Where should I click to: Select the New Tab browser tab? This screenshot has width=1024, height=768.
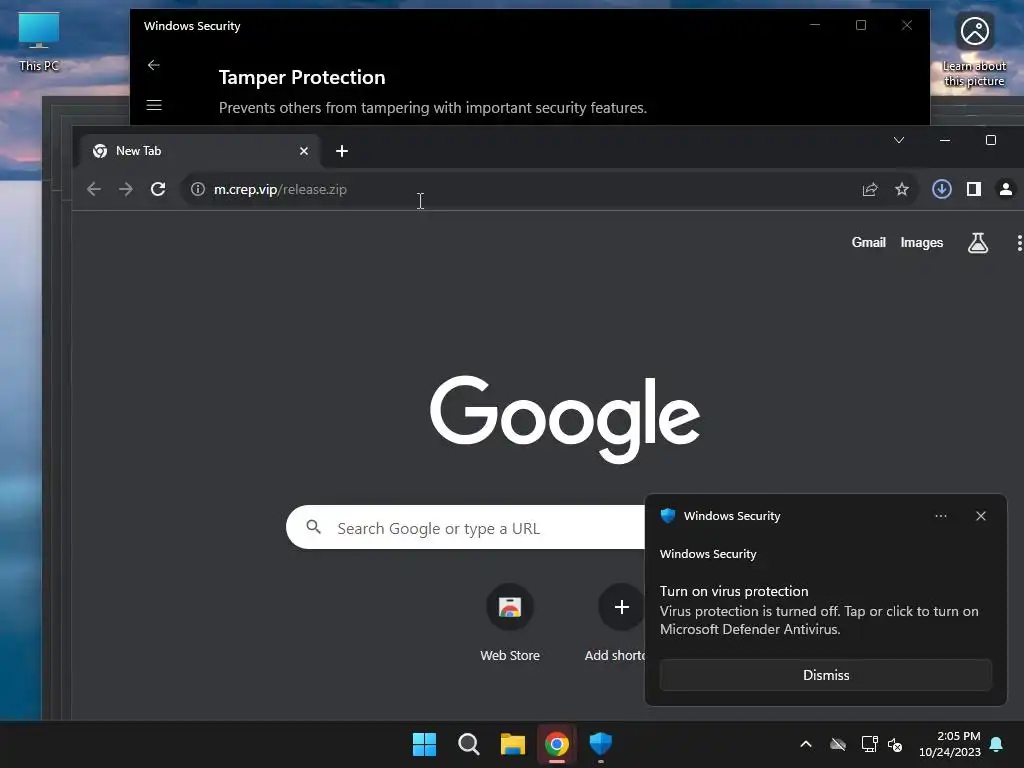(x=199, y=151)
